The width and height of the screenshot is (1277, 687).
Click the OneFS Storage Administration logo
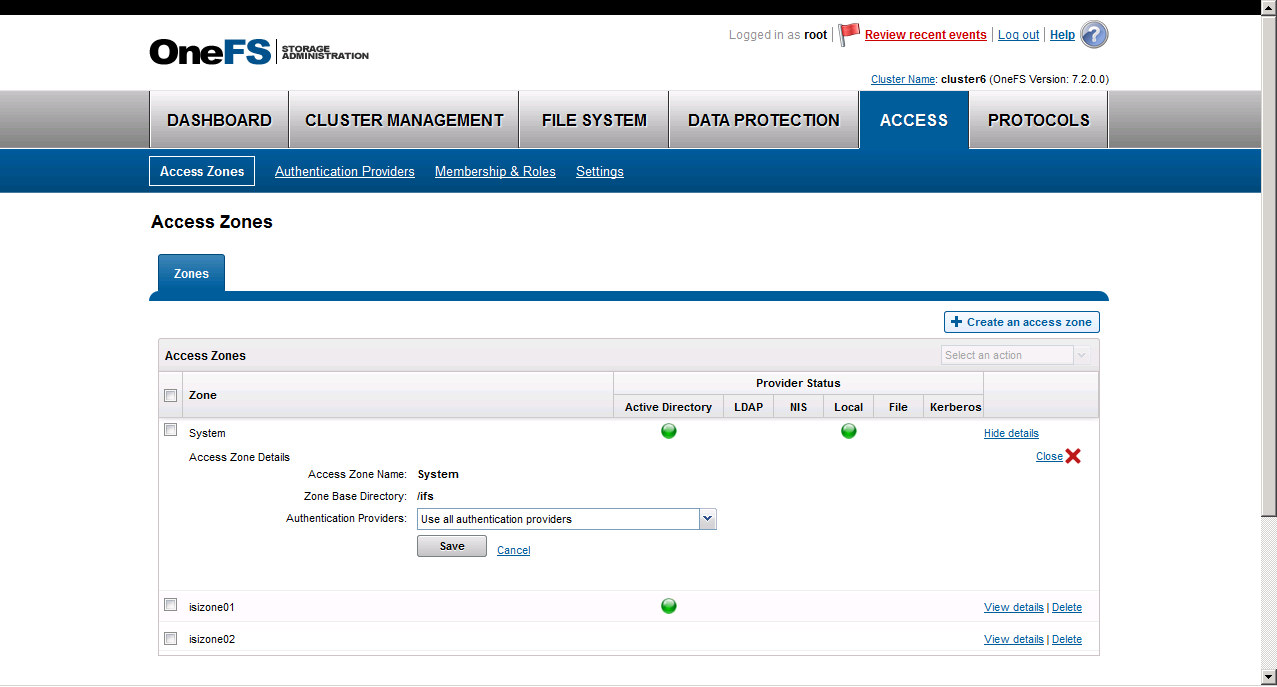tap(259, 51)
